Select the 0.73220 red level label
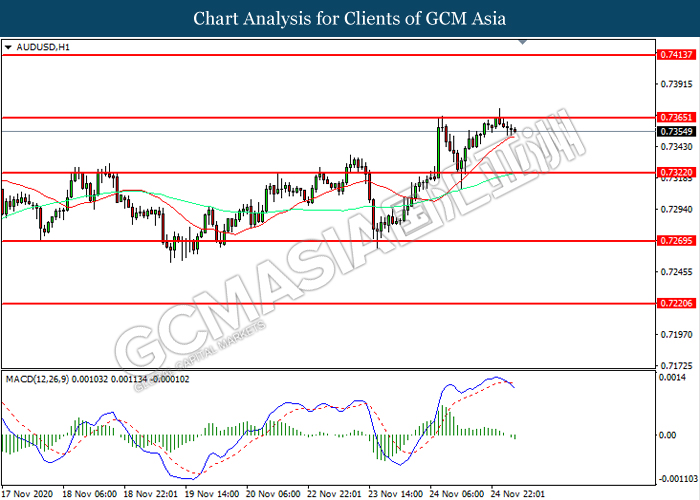This screenshot has width=700, height=500. (676, 172)
